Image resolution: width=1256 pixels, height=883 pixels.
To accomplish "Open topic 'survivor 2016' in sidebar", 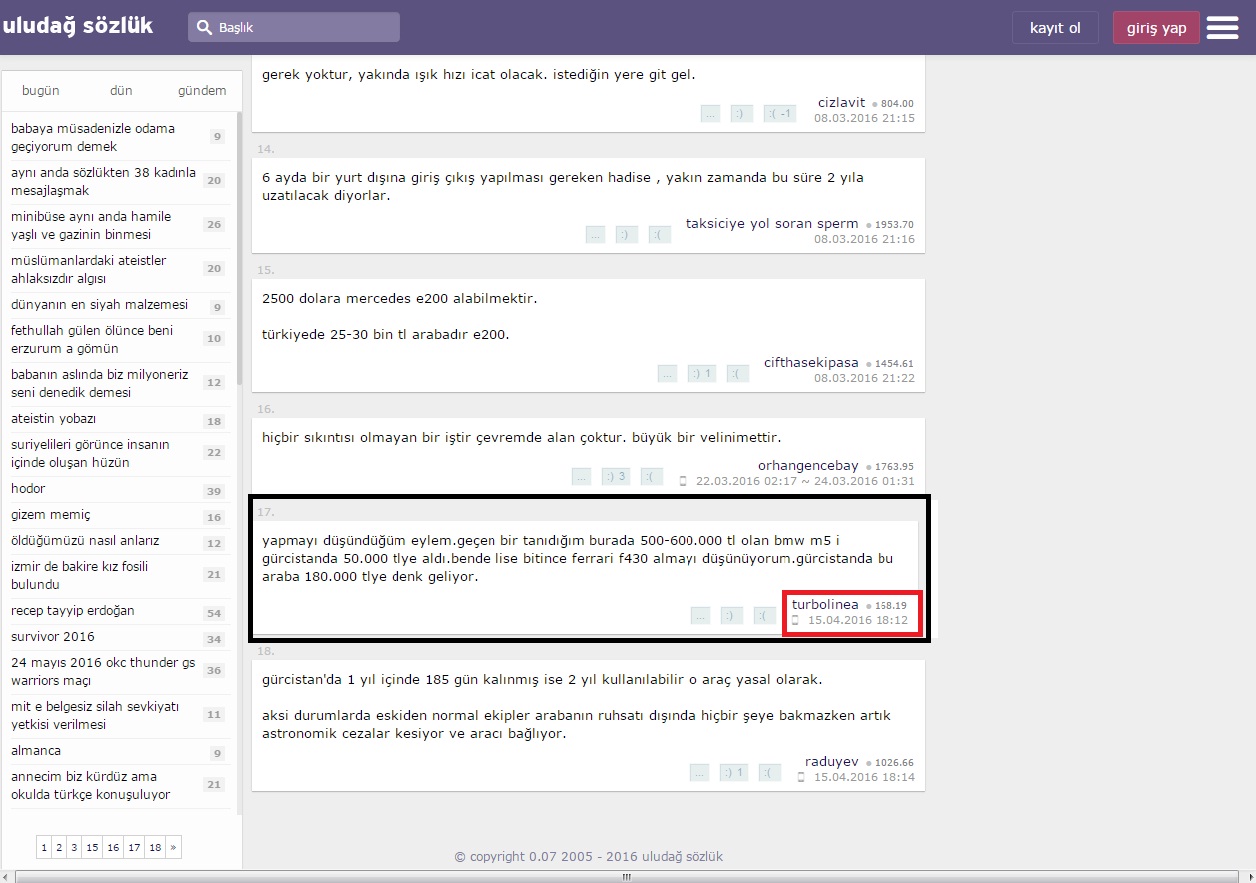I will (53, 637).
